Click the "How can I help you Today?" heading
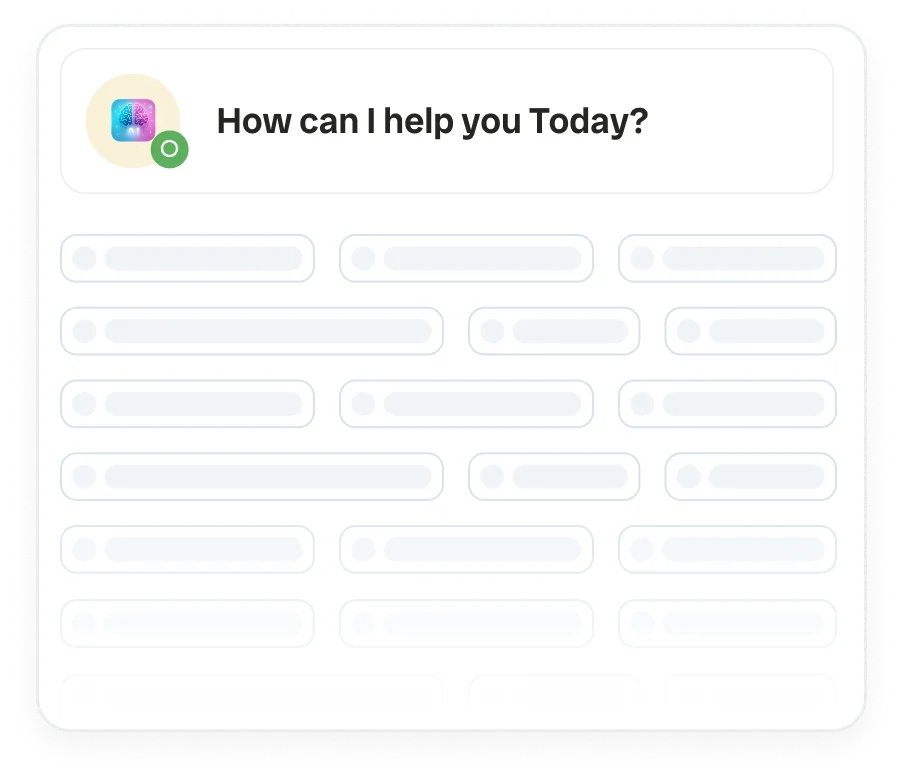 click(x=432, y=122)
